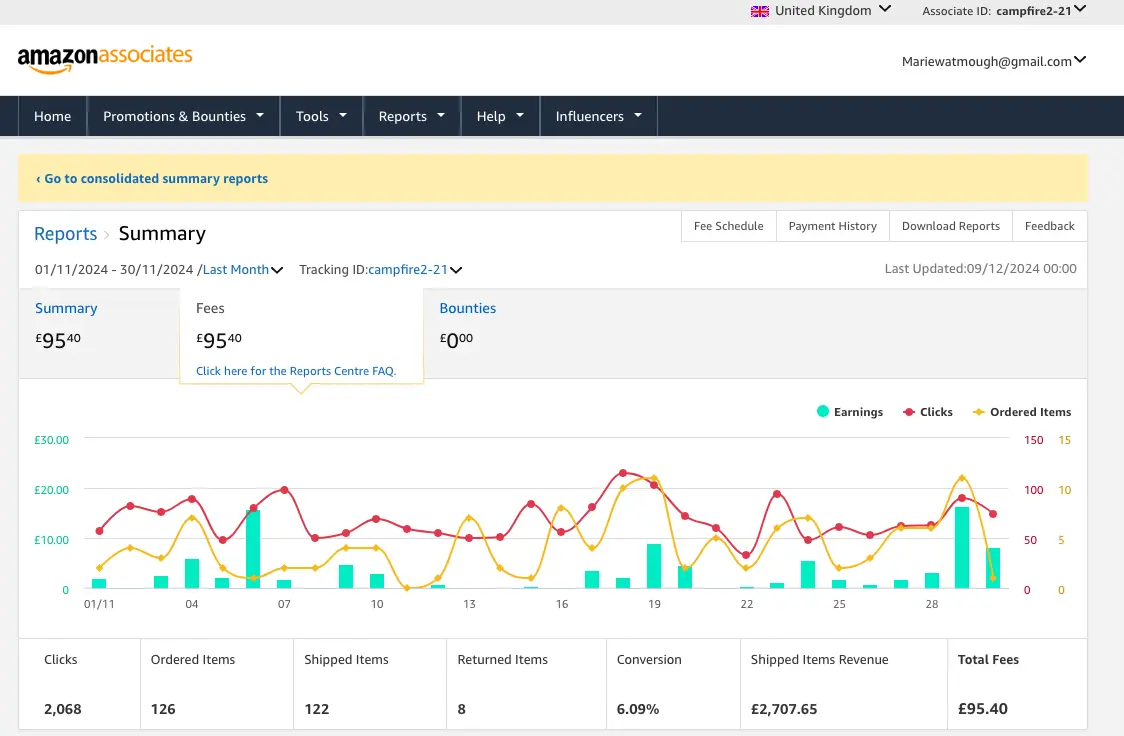Click the Returned Items value 8
1124x736 pixels.
click(x=462, y=709)
